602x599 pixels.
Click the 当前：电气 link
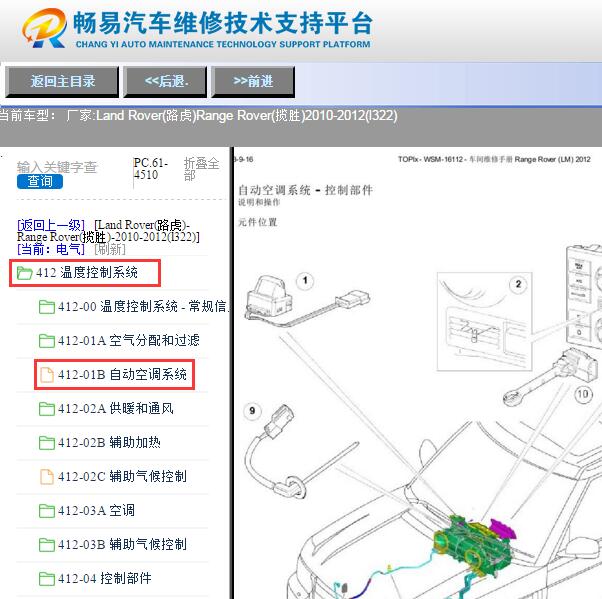[51, 249]
